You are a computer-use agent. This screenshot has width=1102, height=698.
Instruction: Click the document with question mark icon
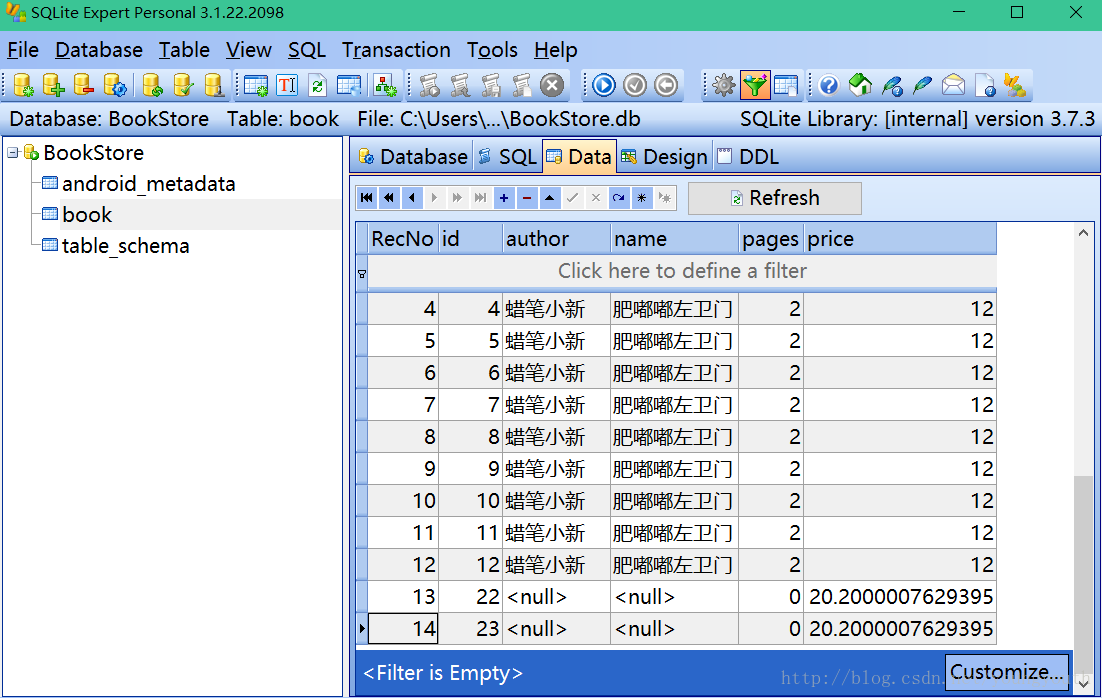(x=985, y=86)
